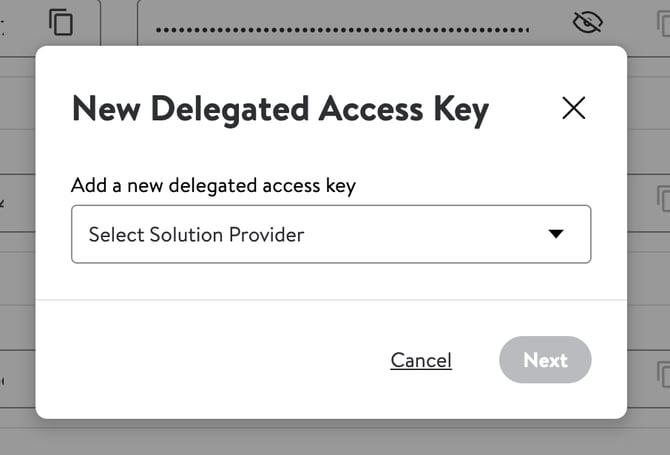Click the copy icon right of the Next button
670x455 pixels.
(662, 374)
